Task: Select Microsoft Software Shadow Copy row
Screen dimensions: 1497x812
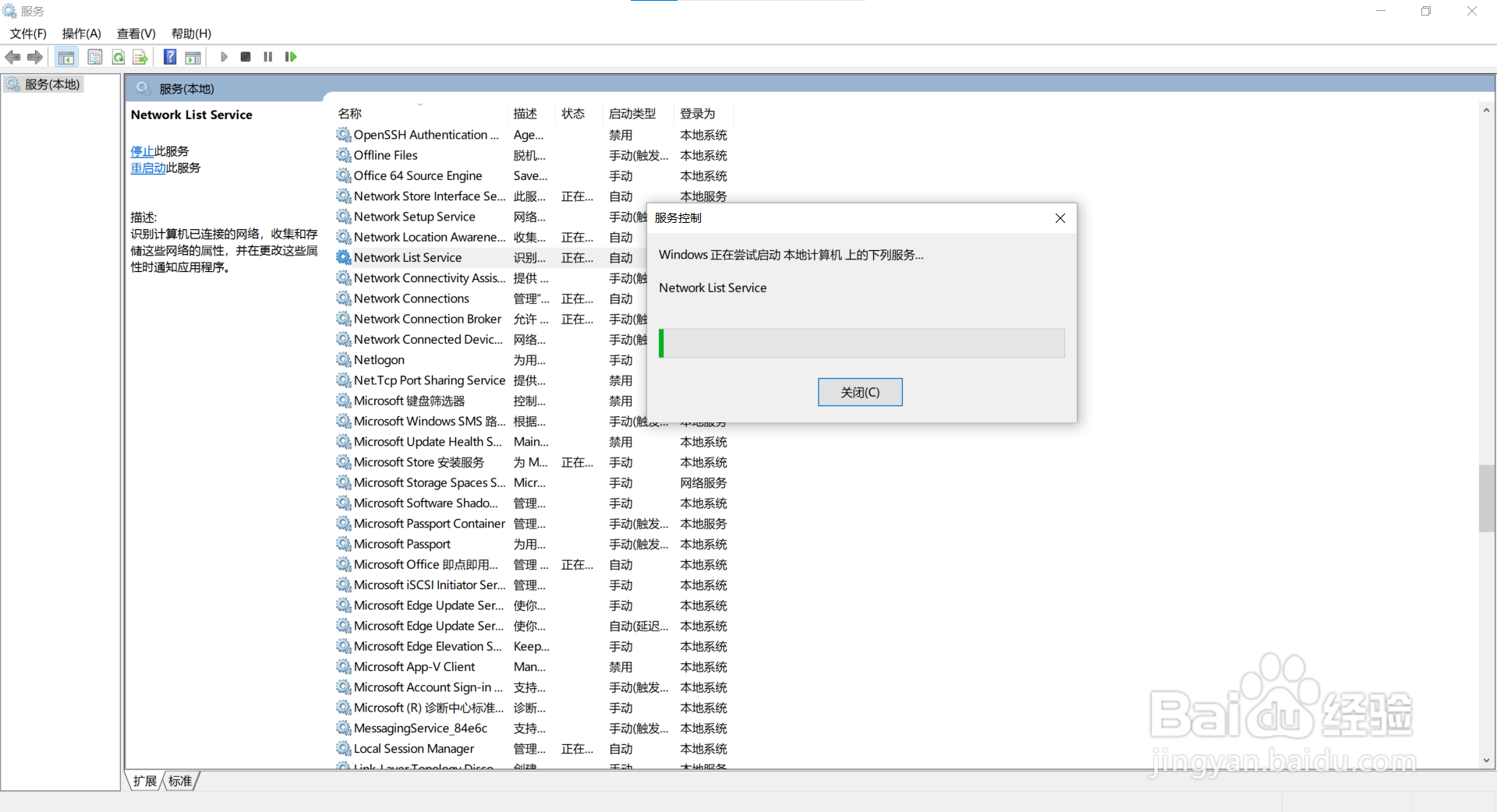Action: pyautogui.click(x=534, y=503)
